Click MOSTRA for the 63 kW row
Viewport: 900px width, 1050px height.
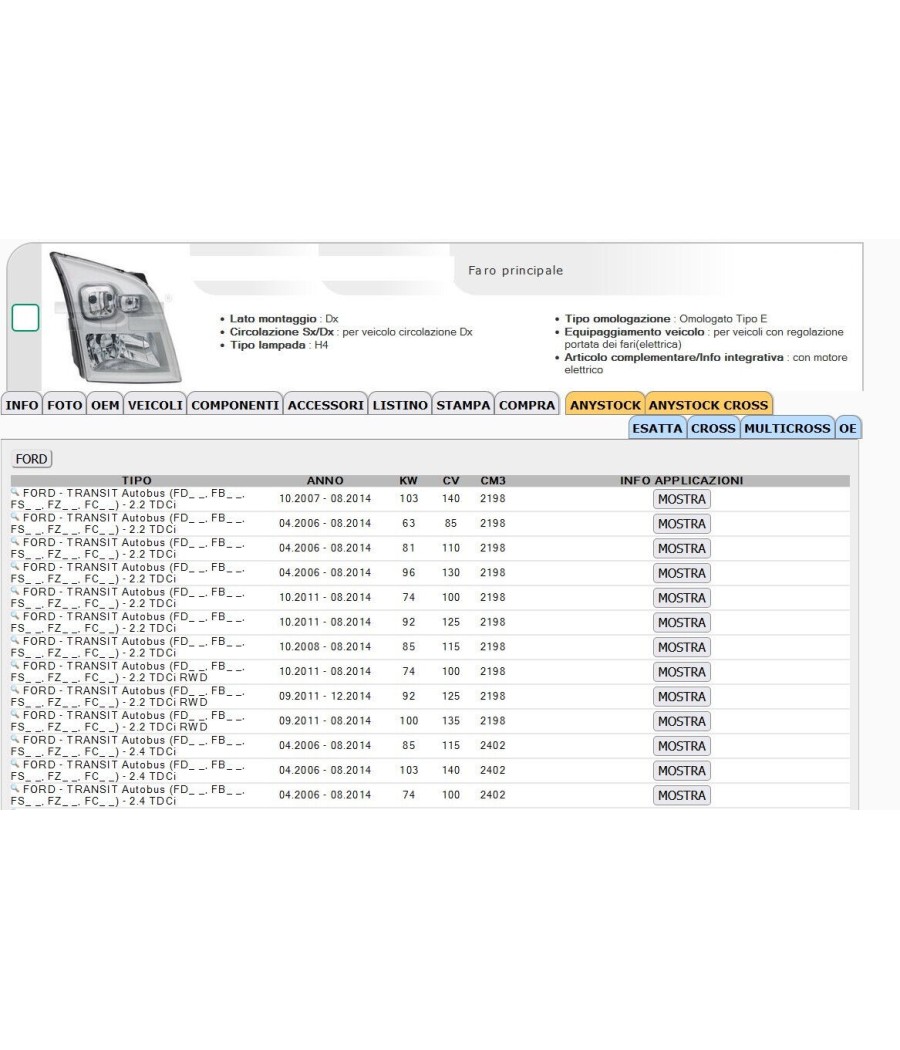tap(682, 524)
